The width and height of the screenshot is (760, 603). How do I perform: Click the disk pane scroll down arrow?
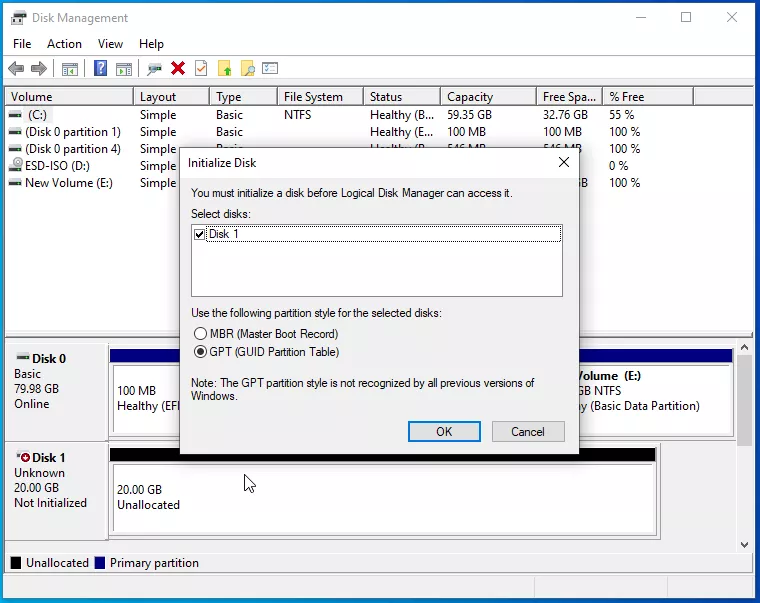[744, 545]
